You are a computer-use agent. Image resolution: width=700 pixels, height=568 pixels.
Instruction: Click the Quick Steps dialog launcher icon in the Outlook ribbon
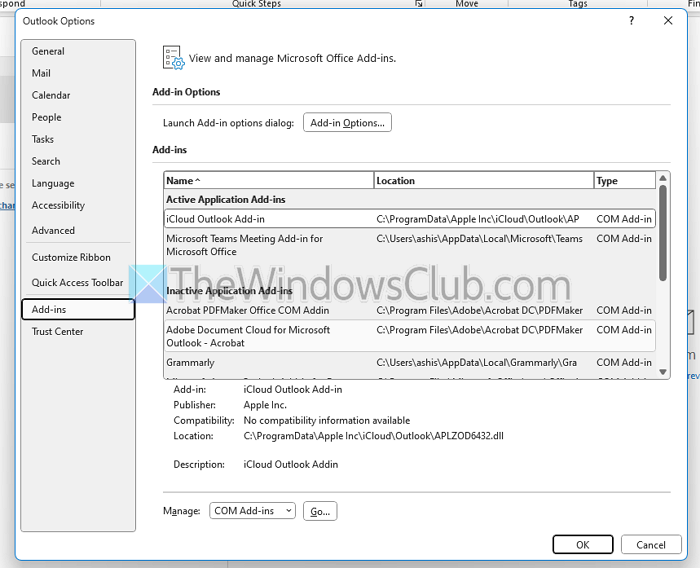coord(418,4)
